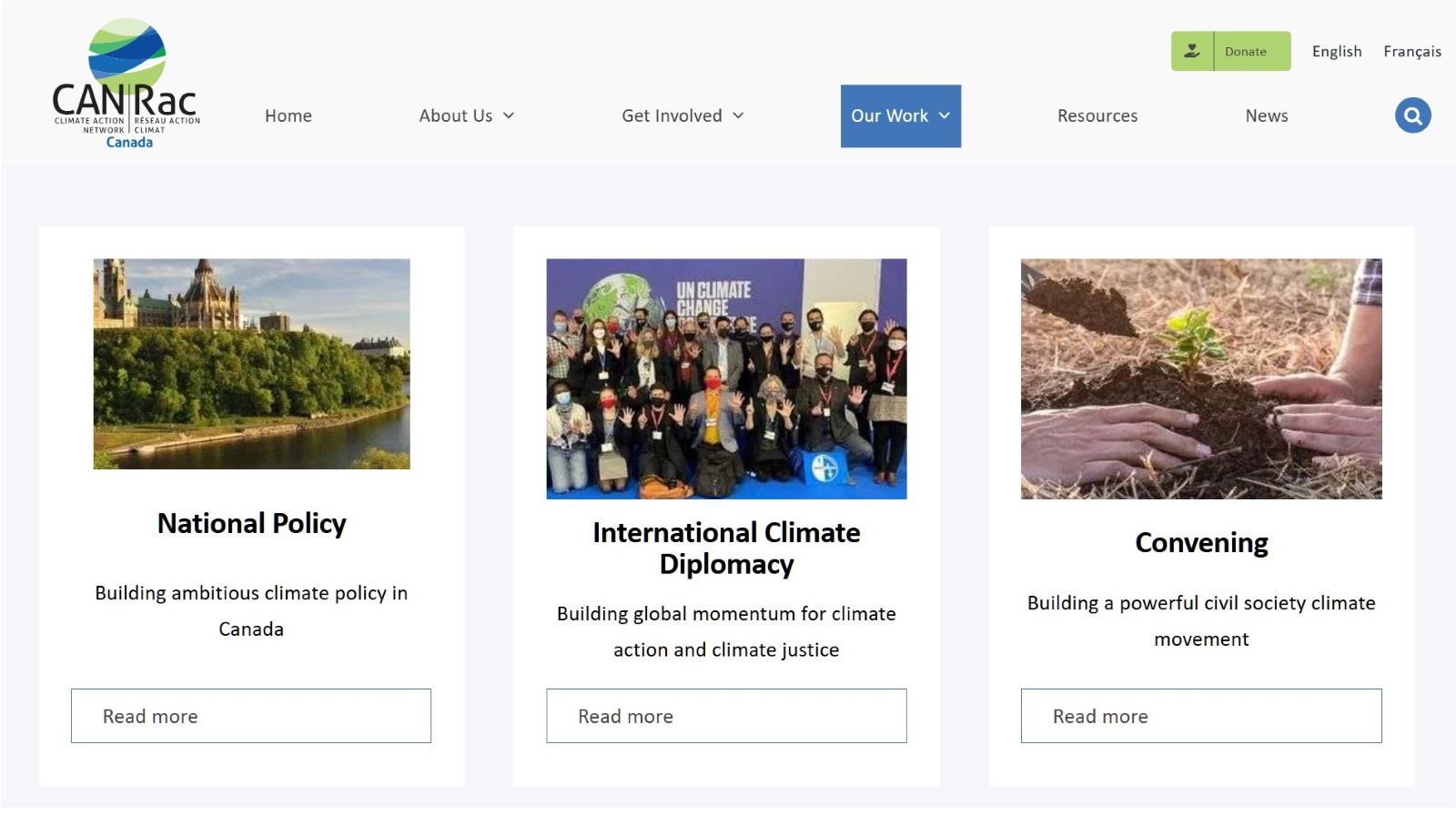
Task: Select the Convening heading
Action: pyautogui.click(x=1200, y=543)
